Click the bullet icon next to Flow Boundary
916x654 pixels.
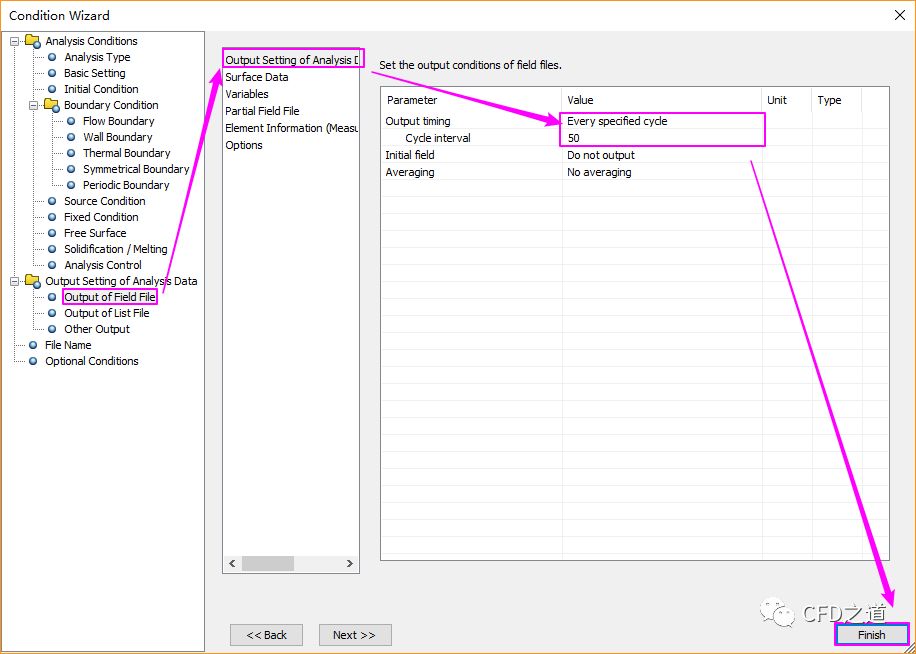pos(71,121)
